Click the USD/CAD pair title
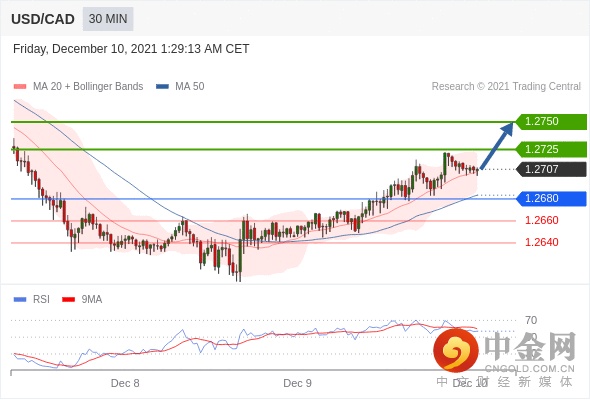 pyautogui.click(x=43, y=19)
